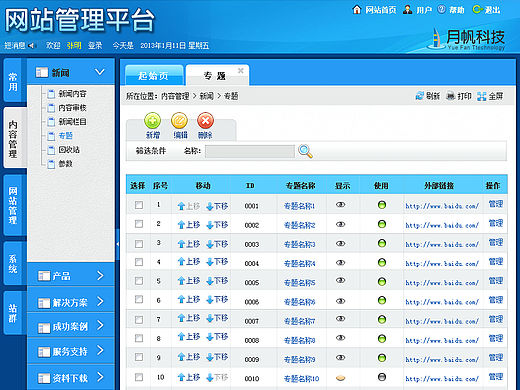Open 专题名称4 link
520x390 pixels.
click(299, 264)
